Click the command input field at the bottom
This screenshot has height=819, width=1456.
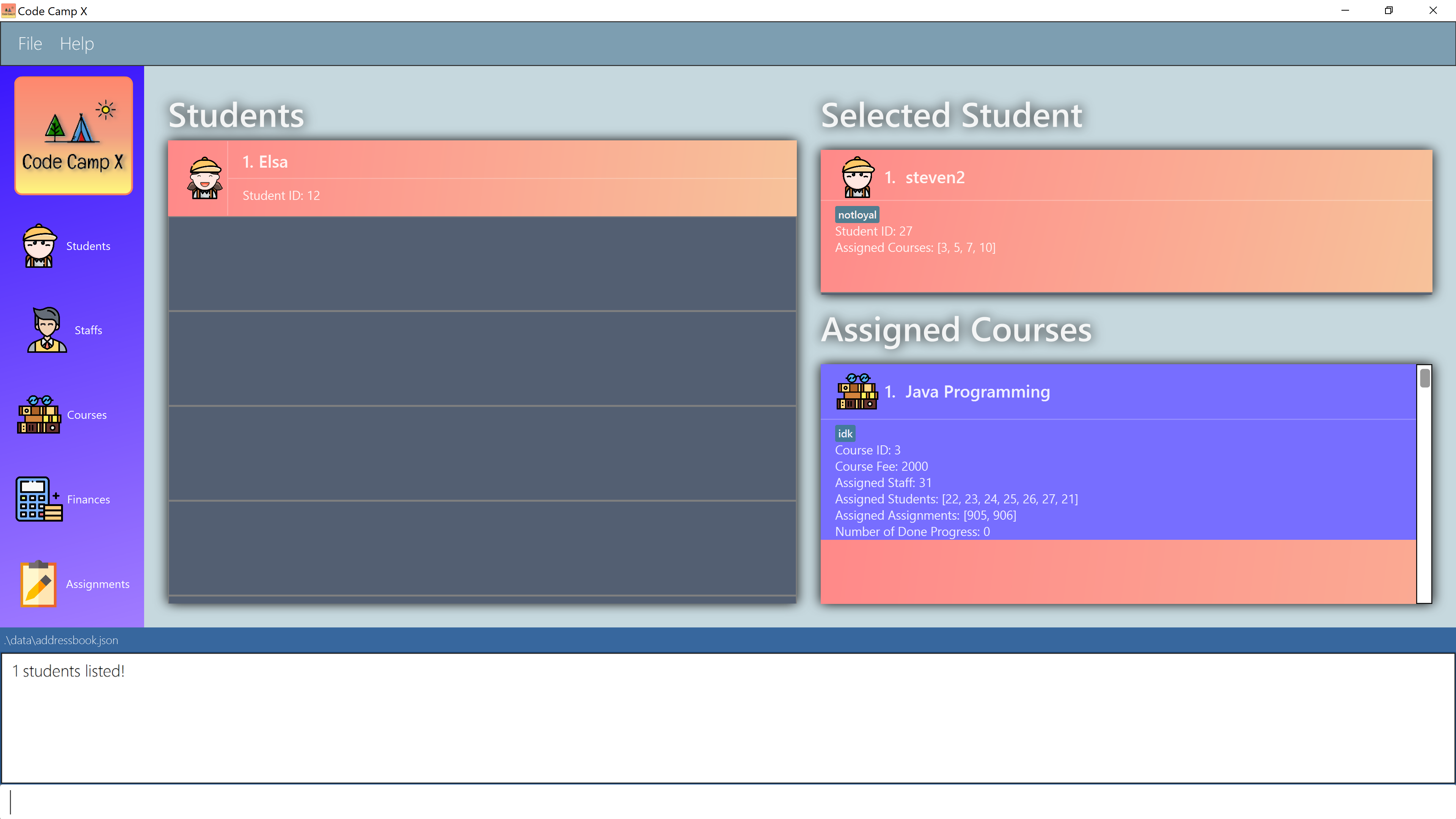click(x=728, y=802)
